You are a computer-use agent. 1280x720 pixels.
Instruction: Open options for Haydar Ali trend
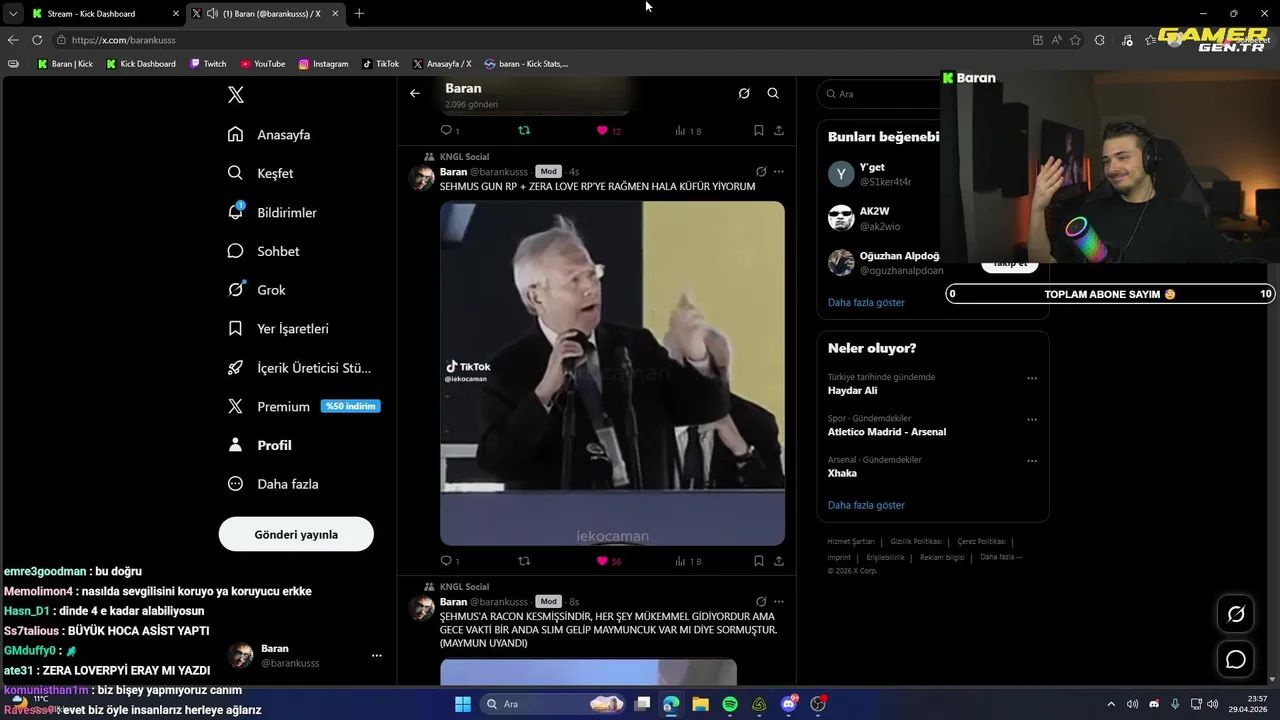(x=1032, y=378)
